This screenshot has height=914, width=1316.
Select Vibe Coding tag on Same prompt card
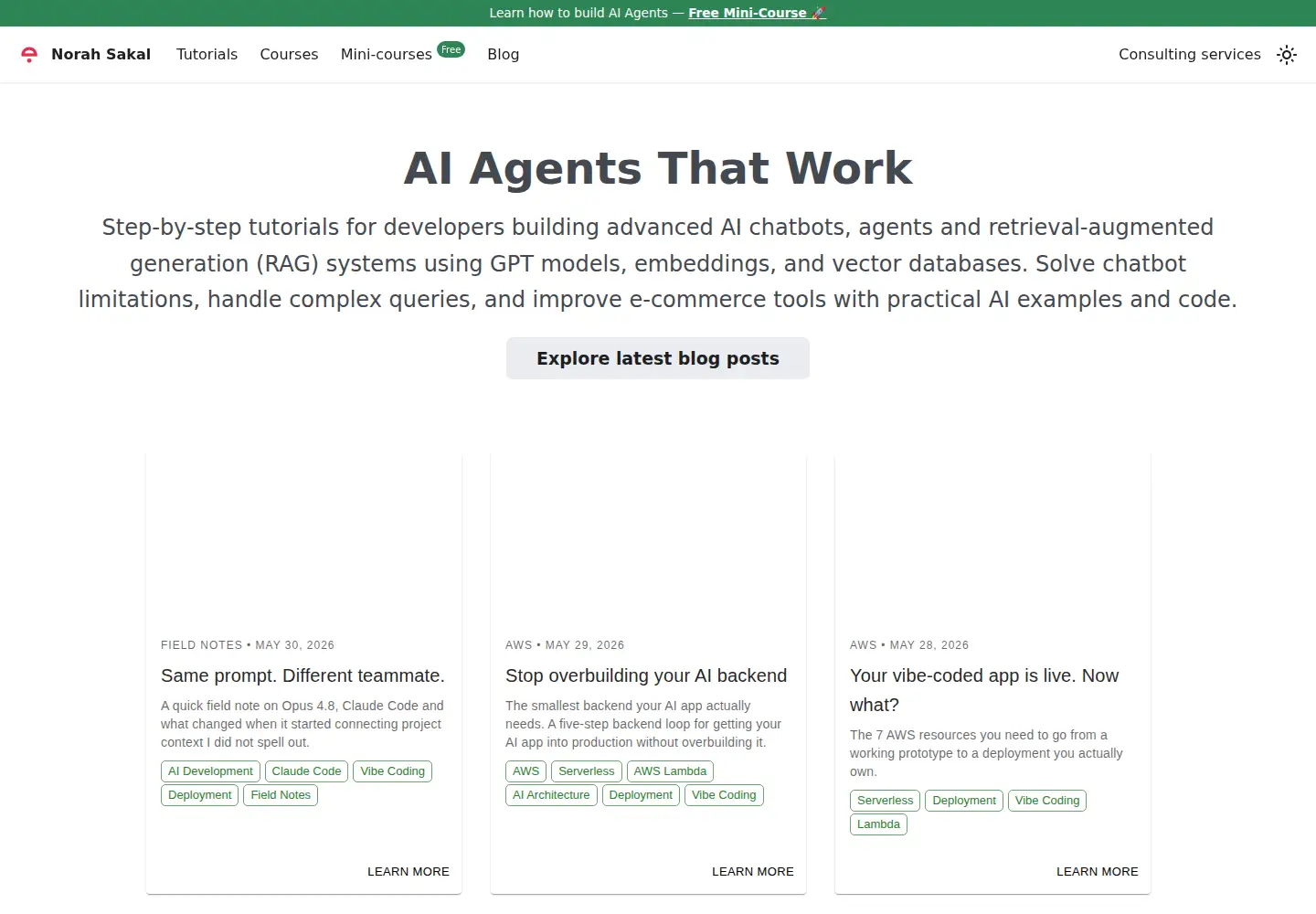click(x=392, y=771)
